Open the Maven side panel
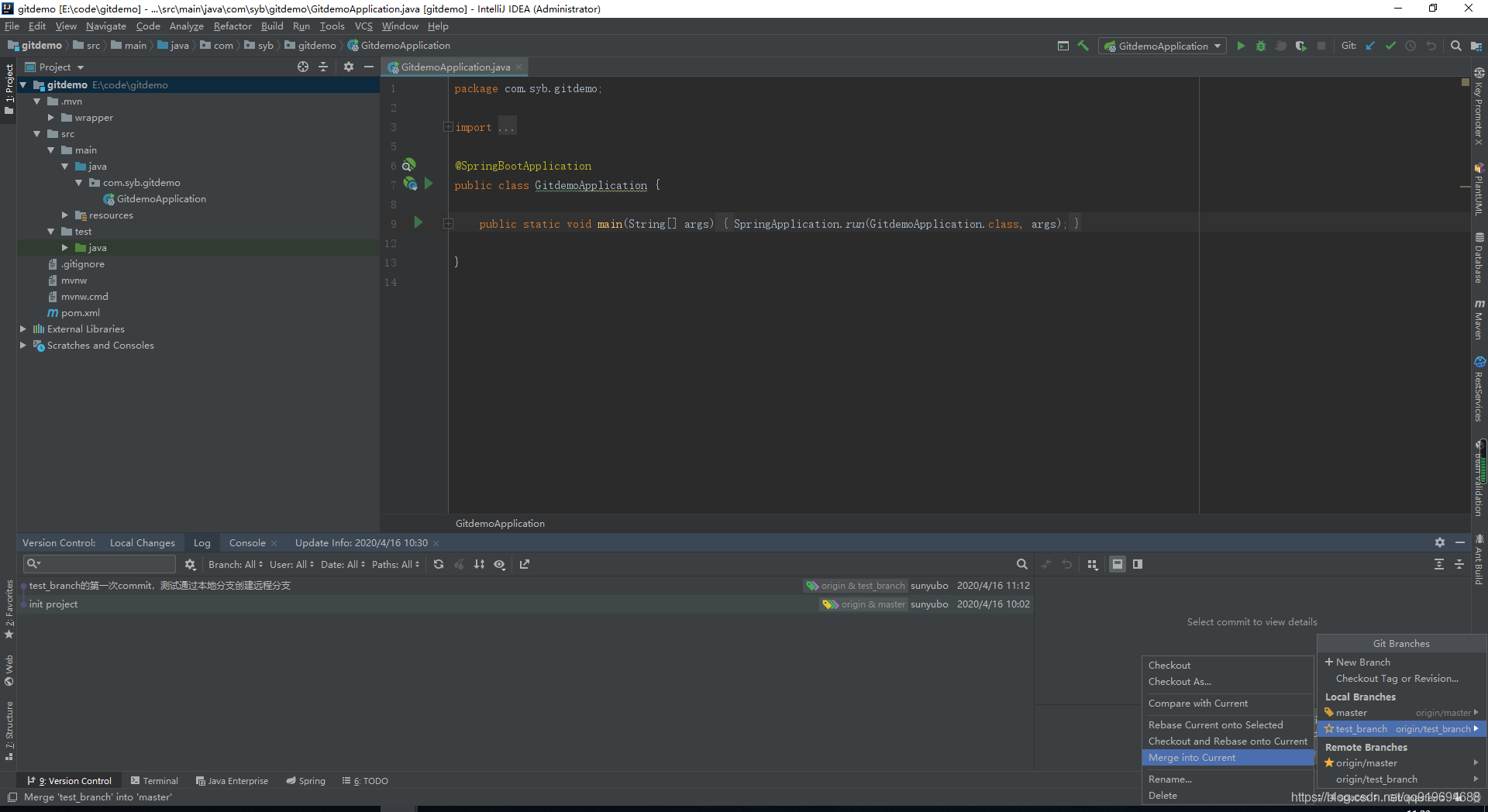This screenshot has width=1488, height=812. 1479,319
